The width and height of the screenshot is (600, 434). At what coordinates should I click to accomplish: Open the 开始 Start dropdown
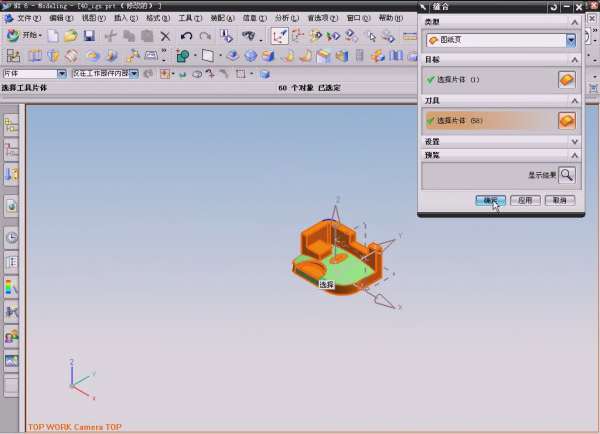coord(24,36)
